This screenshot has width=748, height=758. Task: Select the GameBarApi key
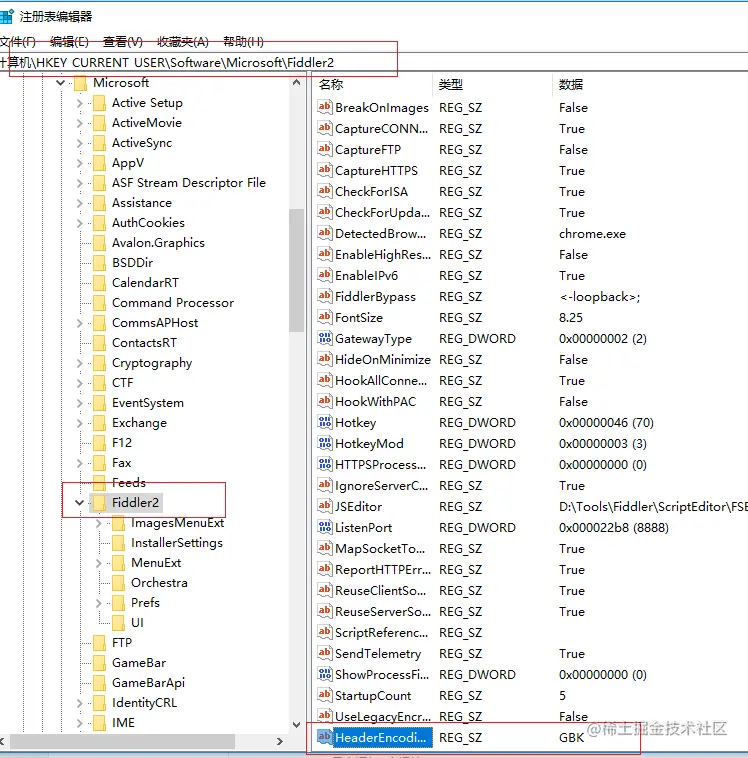(148, 683)
